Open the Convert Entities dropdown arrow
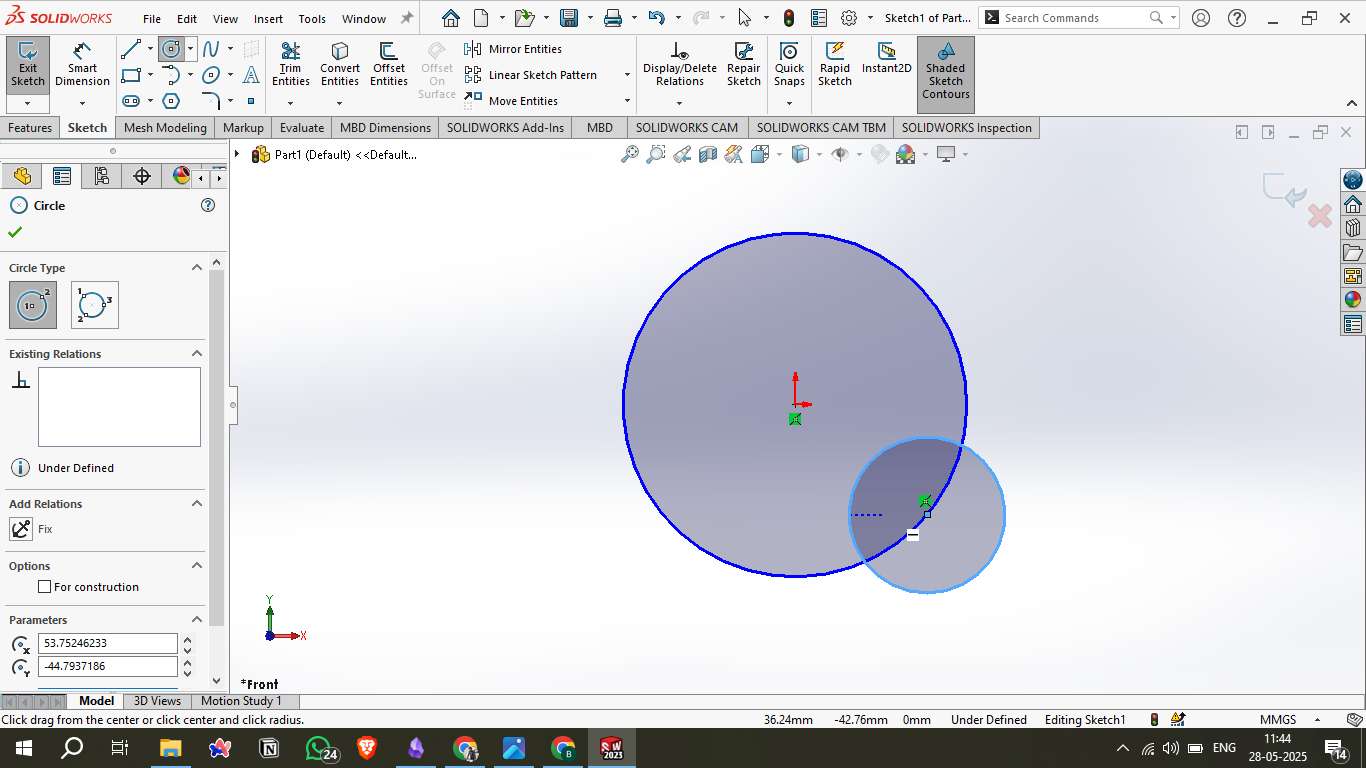The width and height of the screenshot is (1366, 768). point(340,103)
